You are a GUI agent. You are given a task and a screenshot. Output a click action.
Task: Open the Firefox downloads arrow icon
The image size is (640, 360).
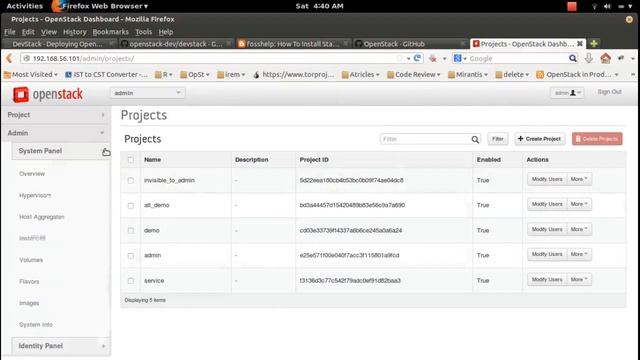tap(589, 58)
